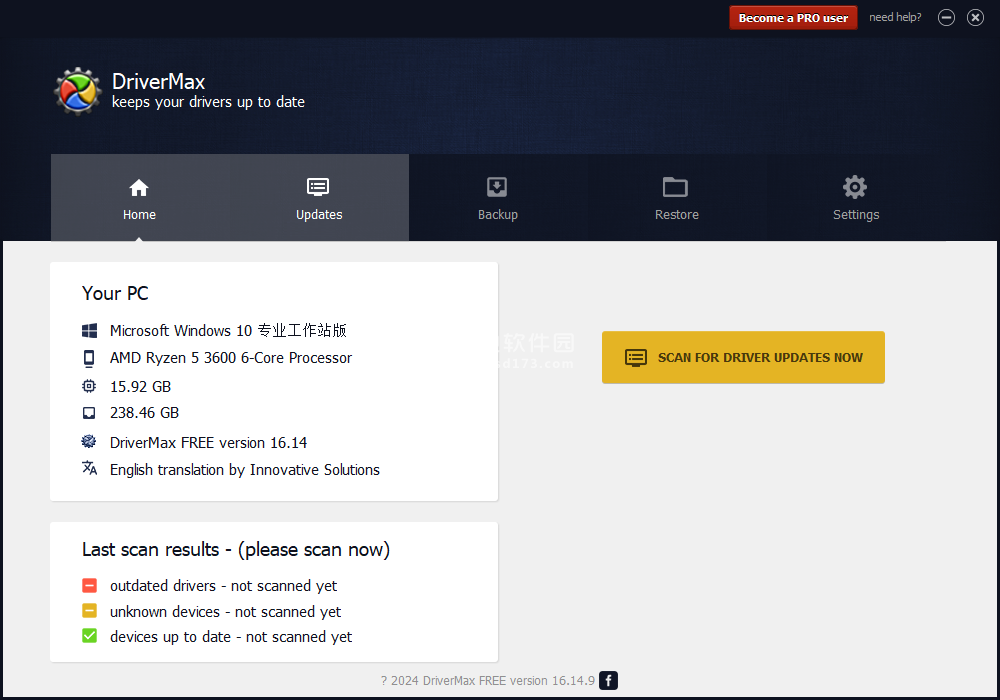Click the red outdated drivers icon
The width and height of the screenshot is (1000, 700).
89,585
